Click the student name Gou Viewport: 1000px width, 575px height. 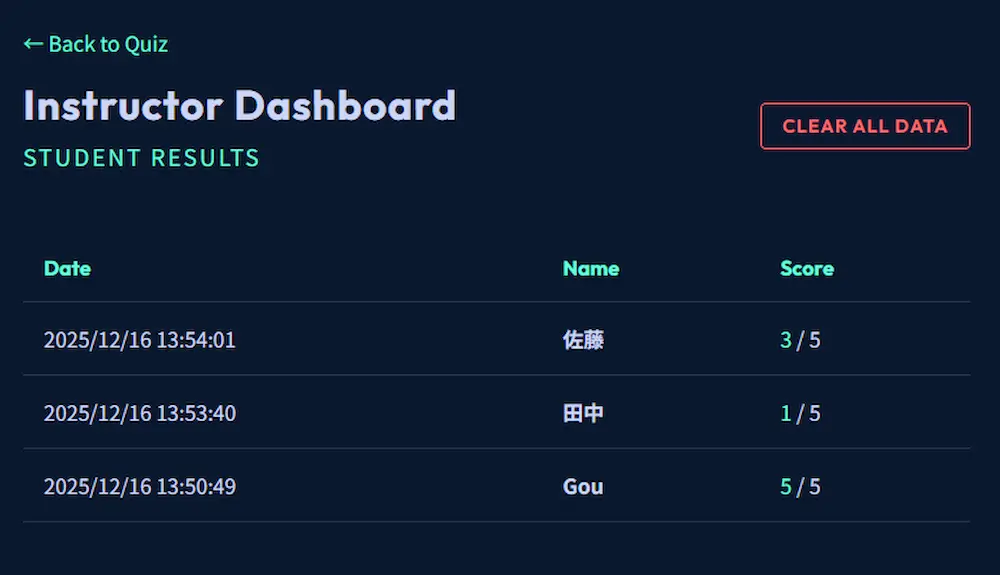click(583, 487)
